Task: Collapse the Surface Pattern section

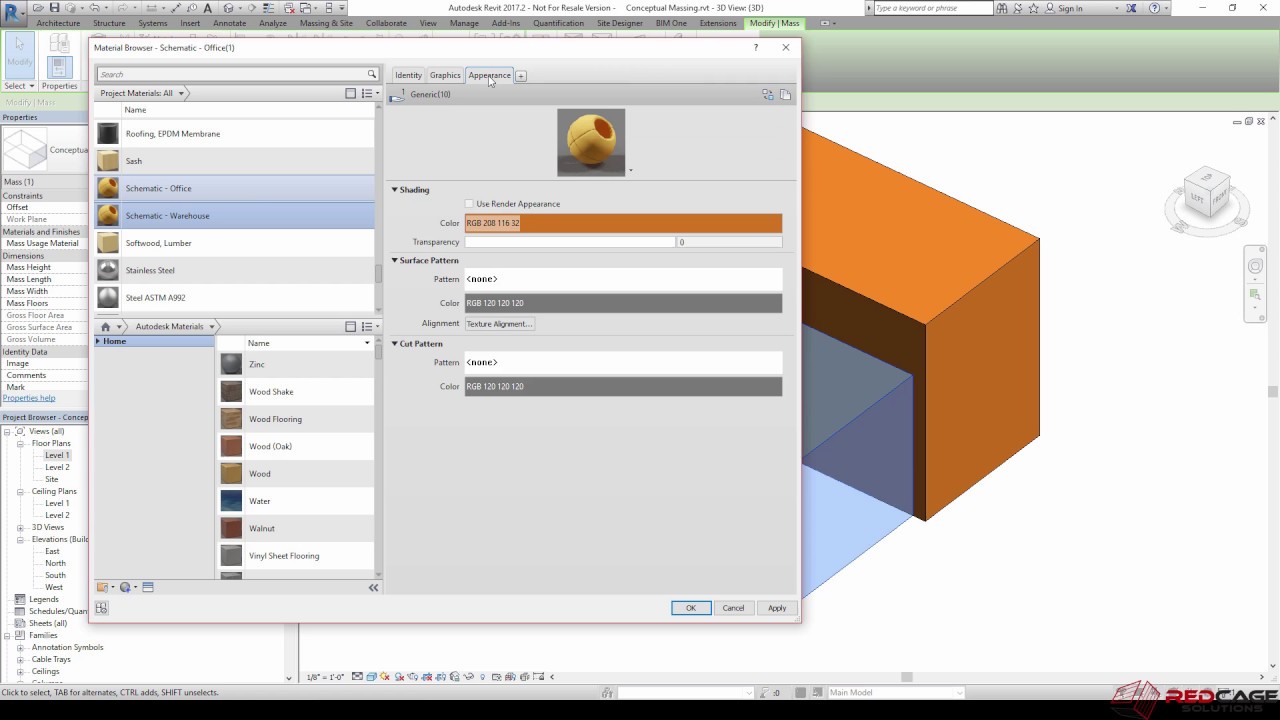Action: [395, 261]
